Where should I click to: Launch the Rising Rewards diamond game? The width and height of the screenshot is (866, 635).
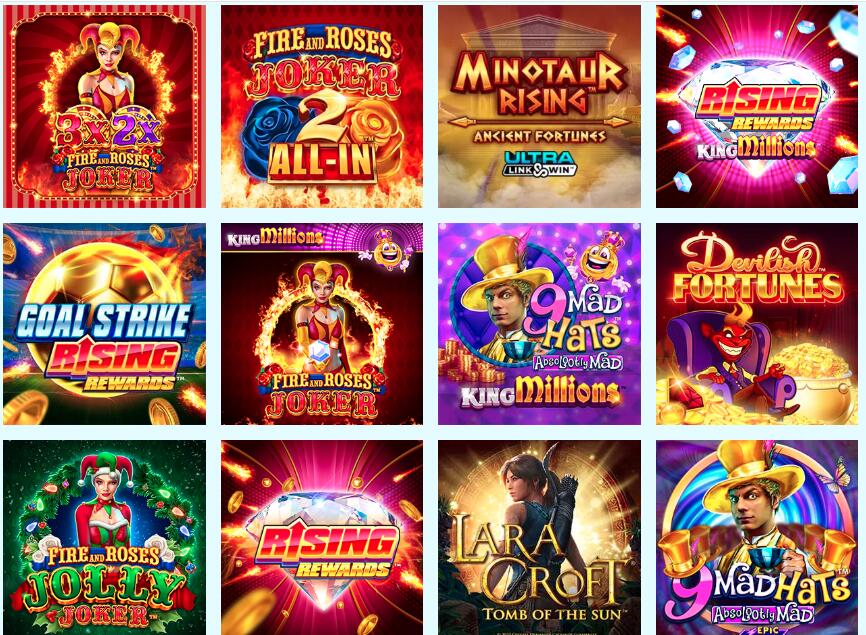[x=322, y=537]
